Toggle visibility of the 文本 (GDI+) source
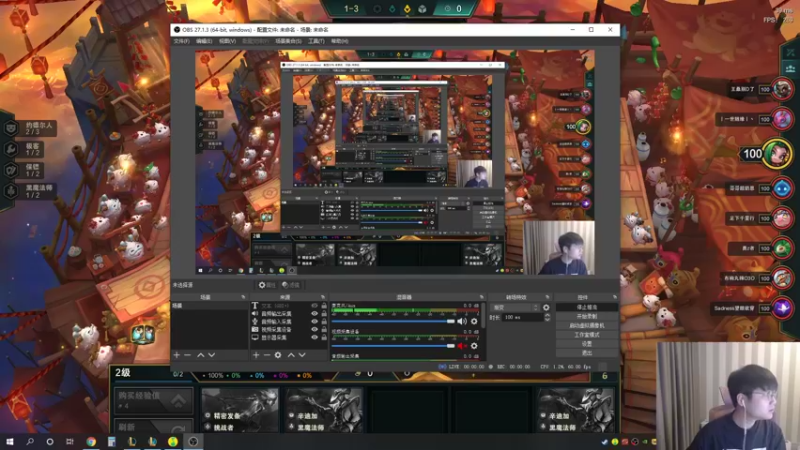This screenshot has height=450, width=800. [314, 306]
